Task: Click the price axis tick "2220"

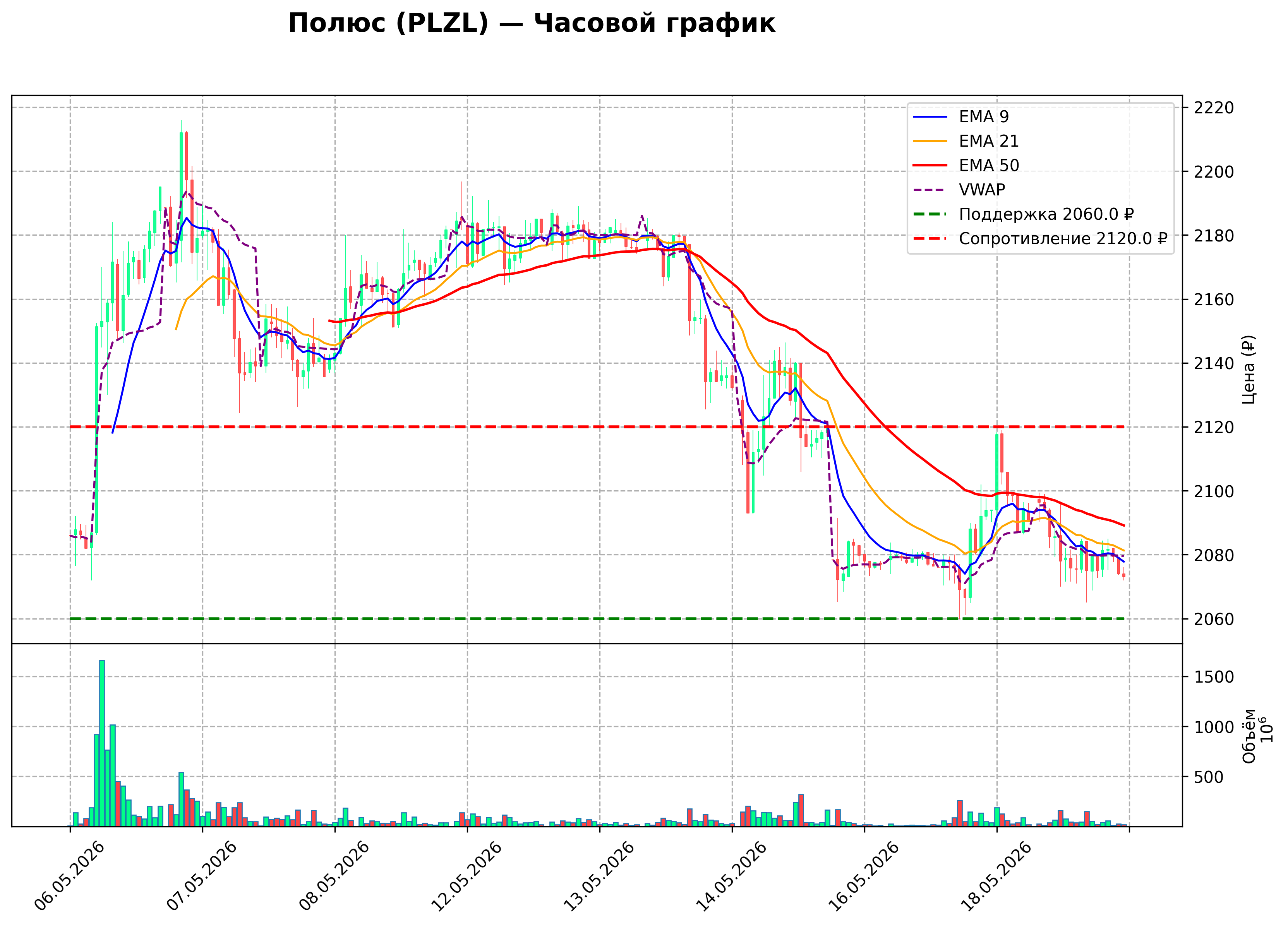Action: [x=1214, y=108]
